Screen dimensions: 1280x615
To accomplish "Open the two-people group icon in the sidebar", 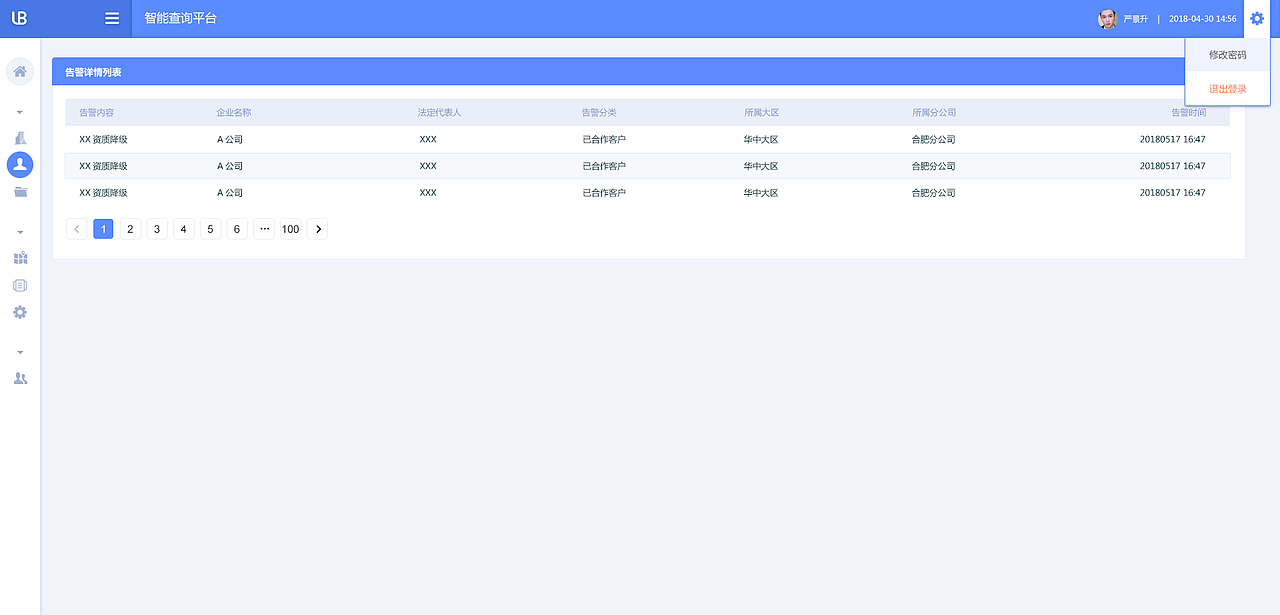I will [20, 378].
